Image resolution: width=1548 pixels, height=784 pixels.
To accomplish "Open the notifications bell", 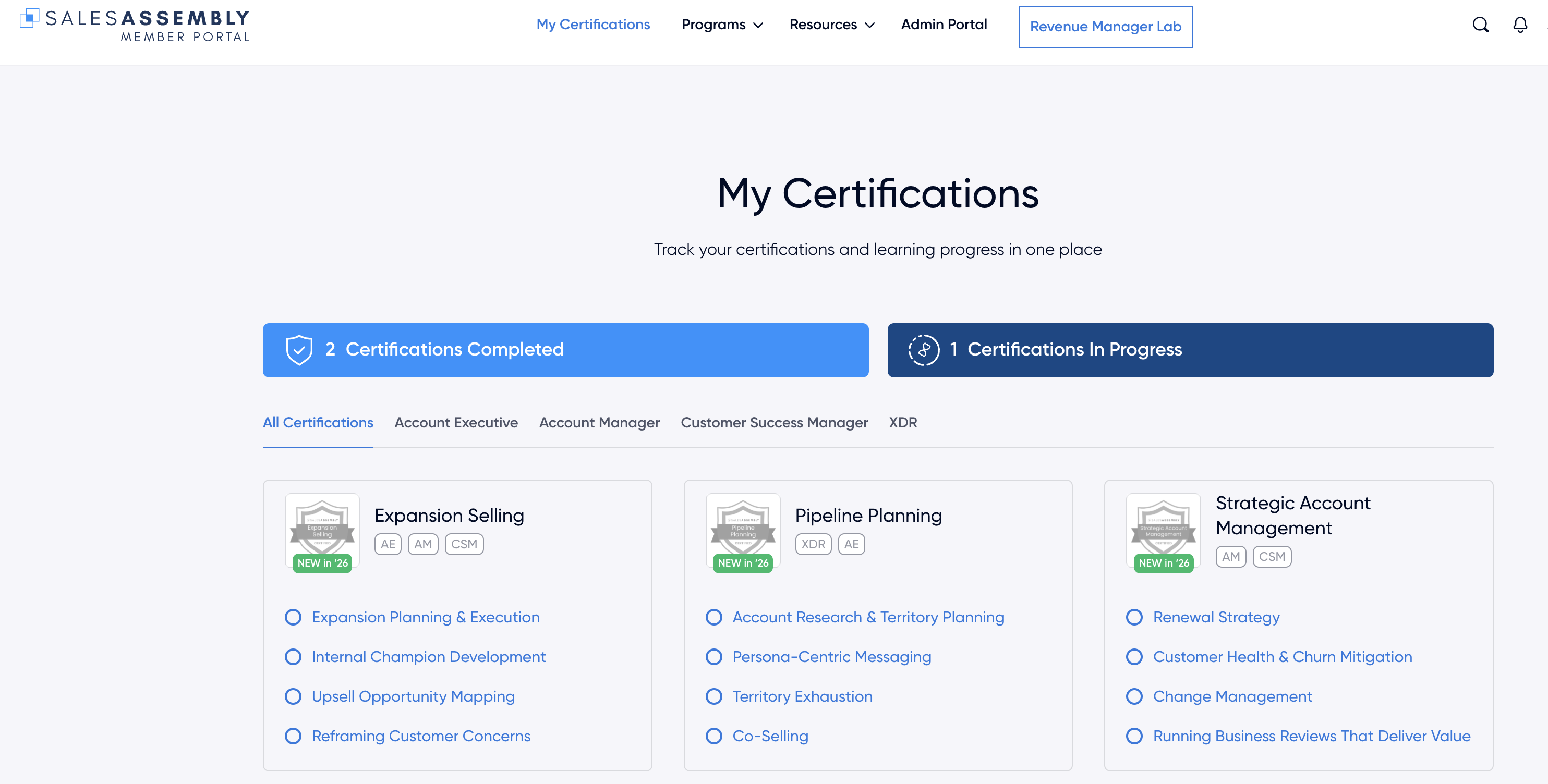I will [1520, 24].
